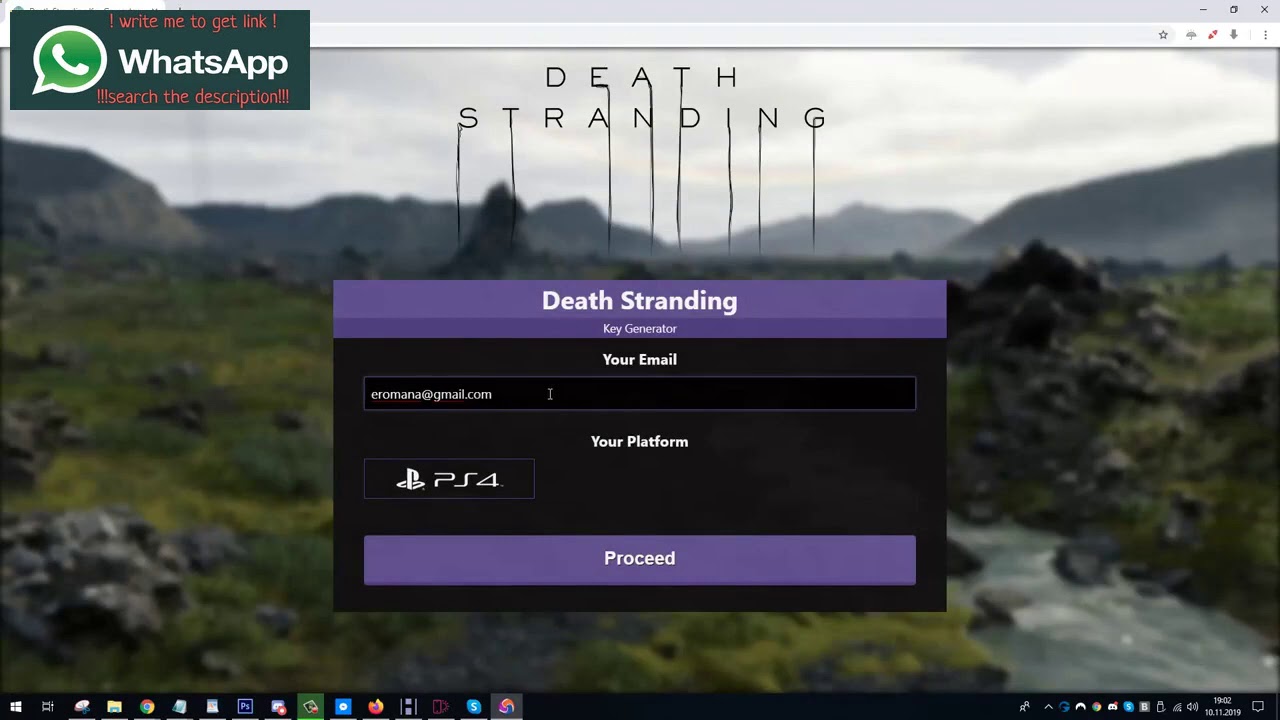Open Photoshop from the taskbar
The height and width of the screenshot is (720, 1280).
[245, 707]
